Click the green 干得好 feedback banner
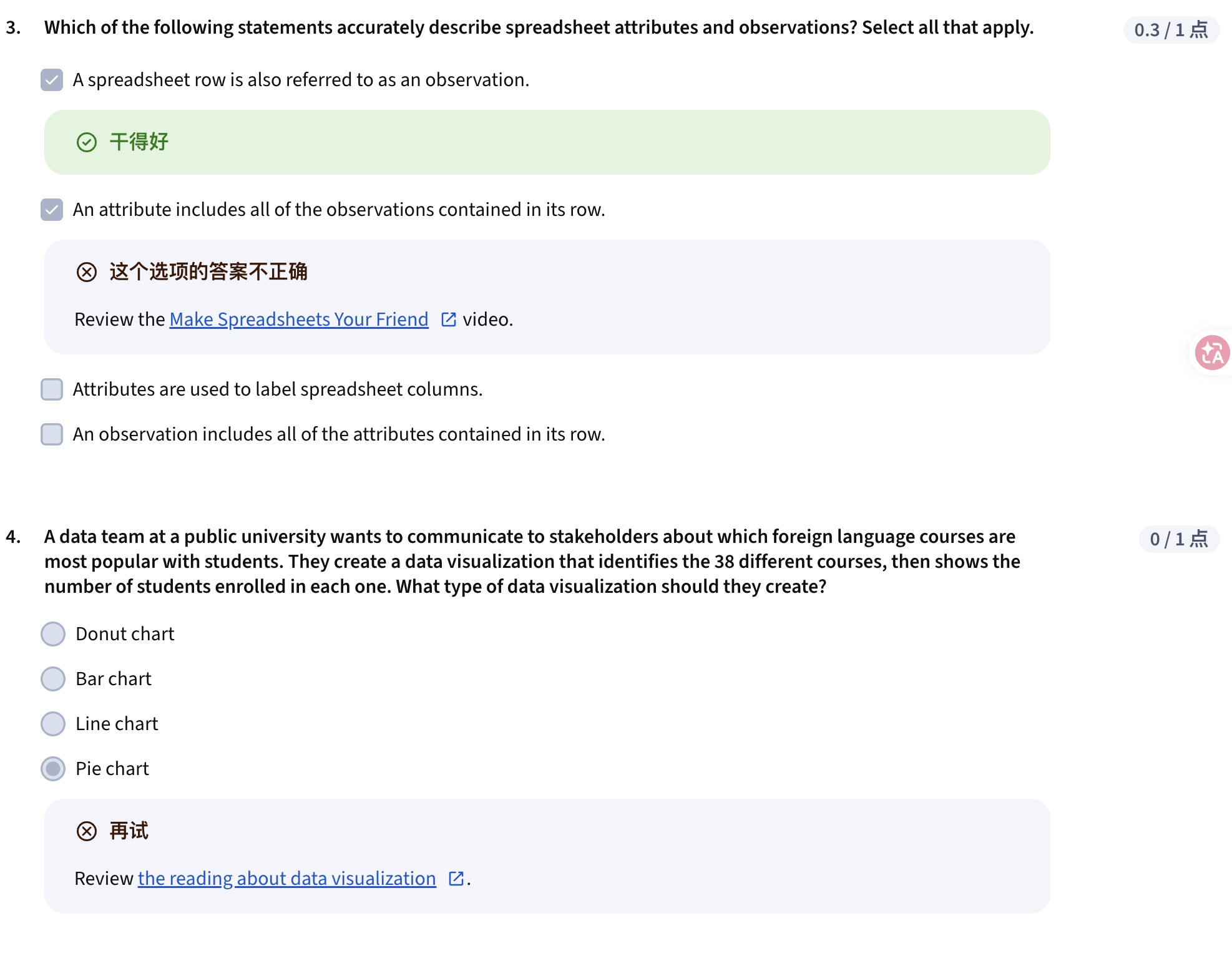The image size is (1232, 956). (x=547, y=142)
